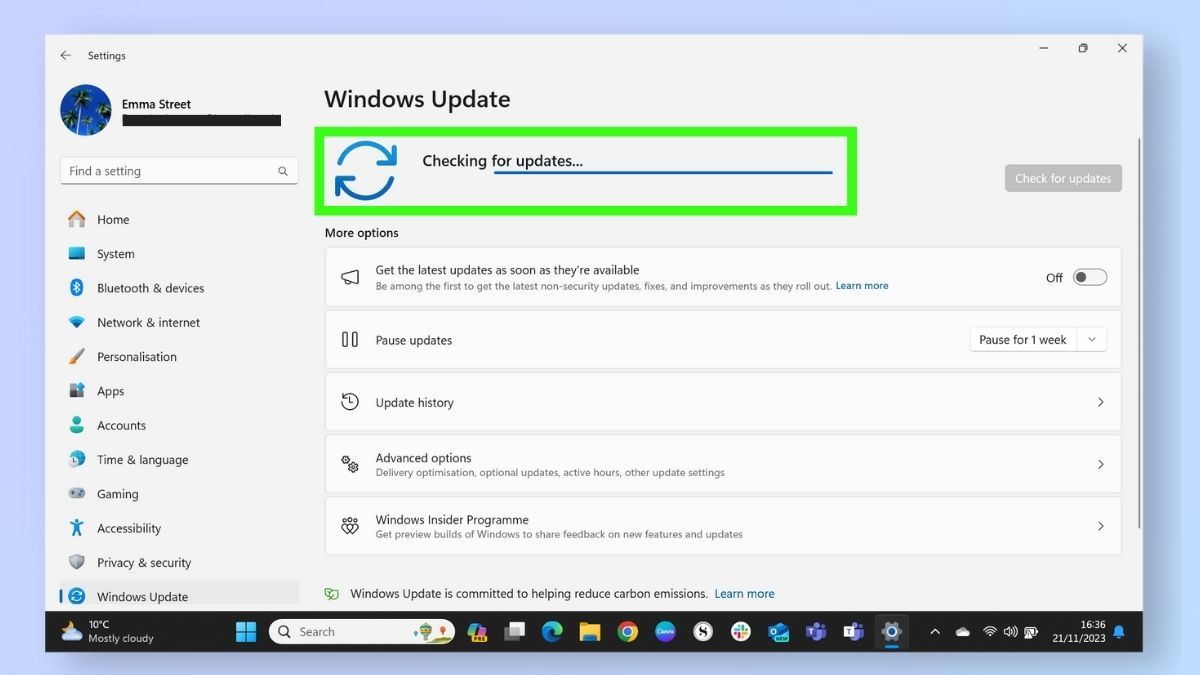Click Learn more about carbon emissions

(744, 593)
